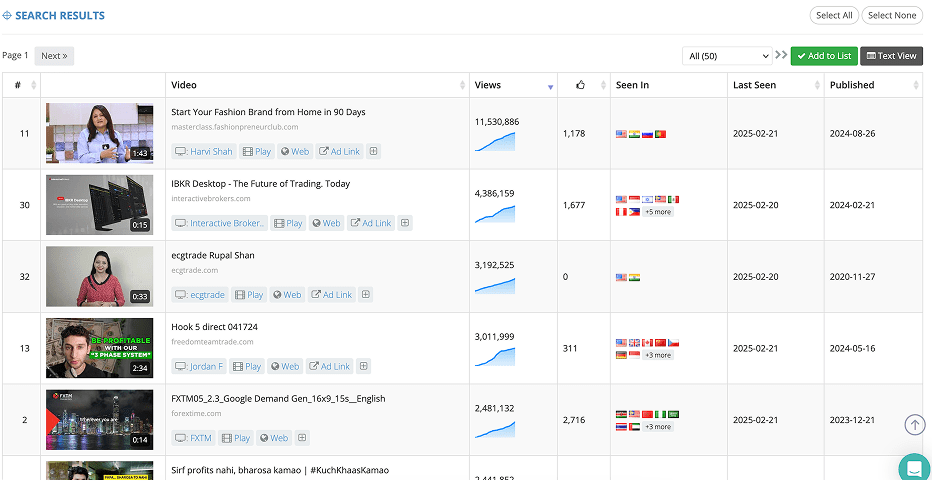Screen dimensions: 932x484
Task: Open the chat support bubble icon
Action: point(913,468)
